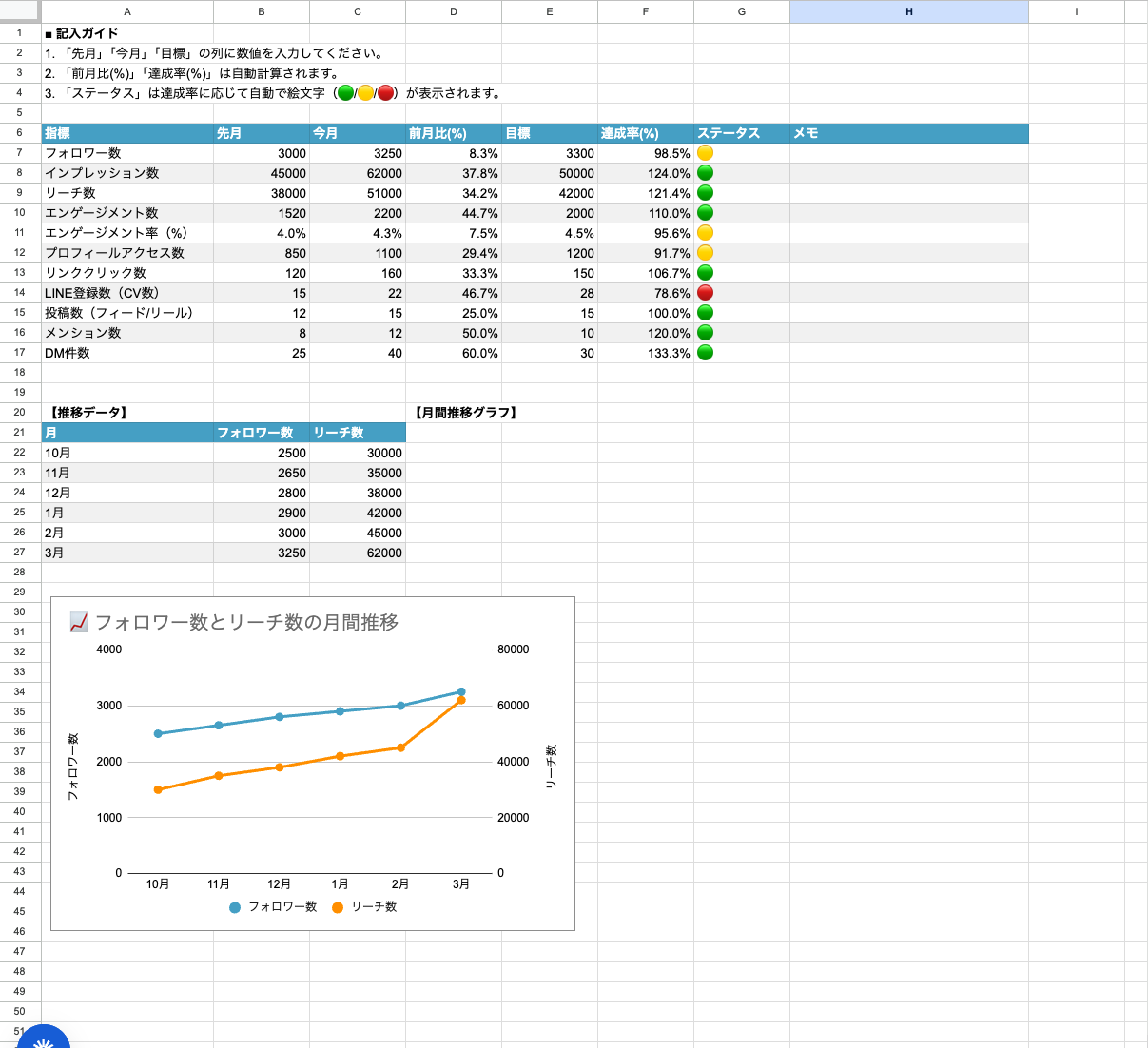Click the yellow status emoji for フォロワー数
Viewport: 1148px width, 1048px height.
point(705,153)
